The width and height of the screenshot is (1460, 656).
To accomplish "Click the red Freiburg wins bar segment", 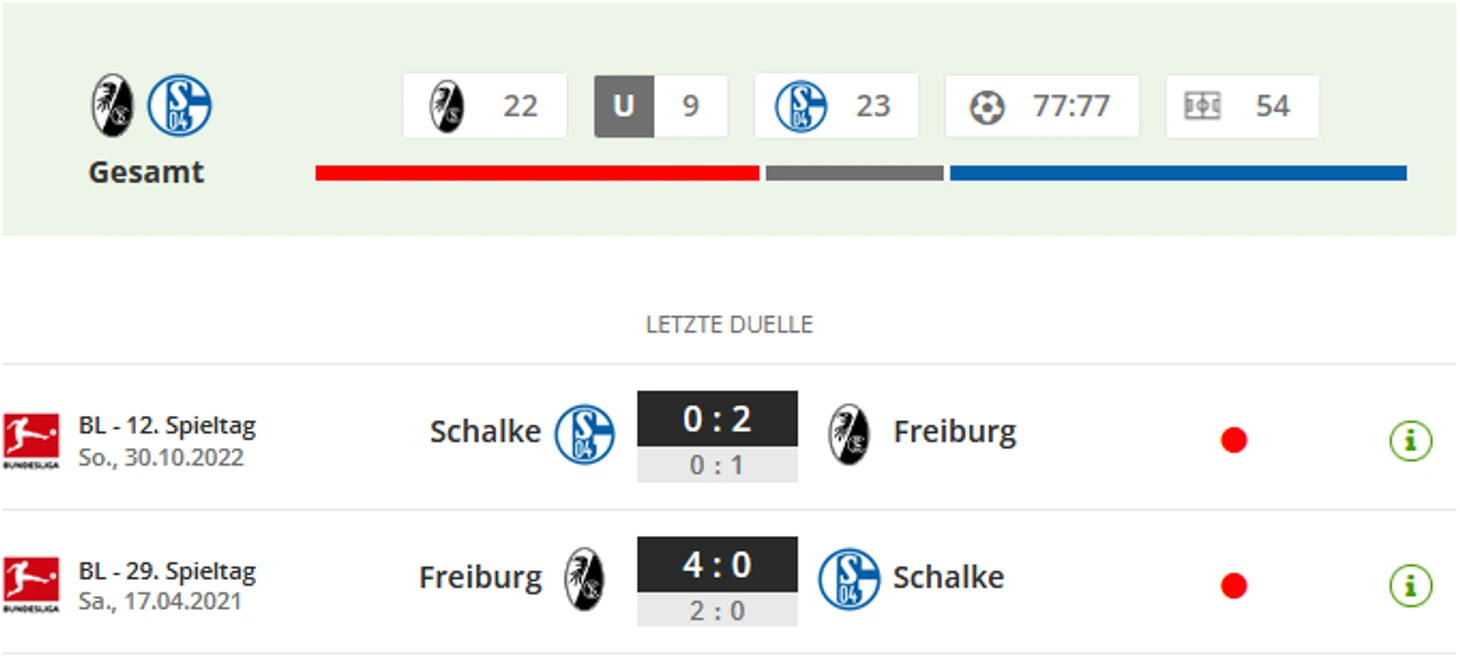I will [537, 173].
